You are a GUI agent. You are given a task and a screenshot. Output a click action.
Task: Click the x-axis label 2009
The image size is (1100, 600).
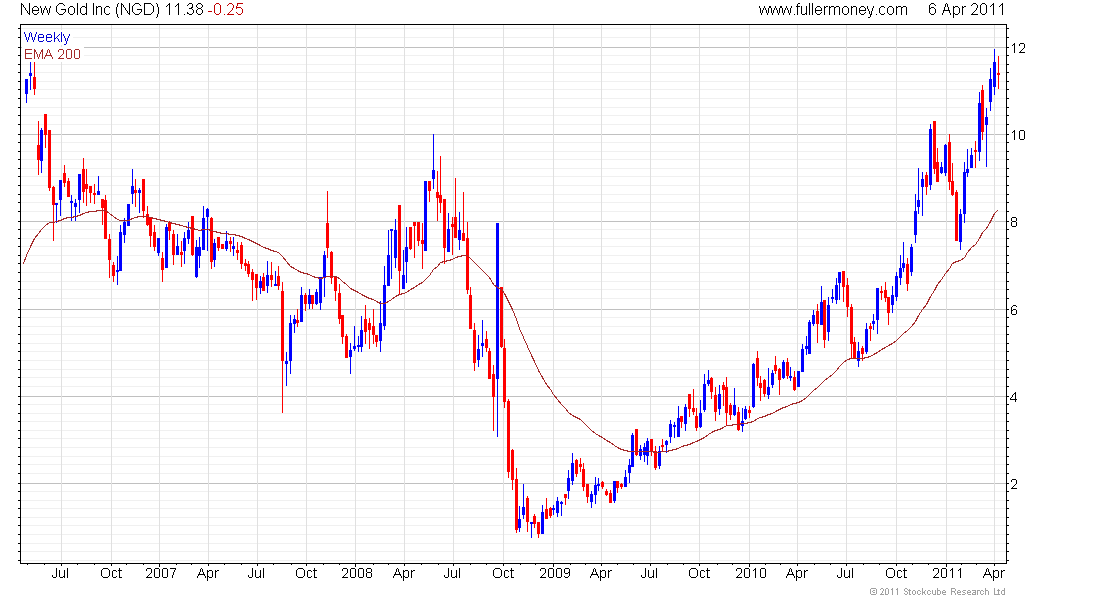[x=555, y=573]
